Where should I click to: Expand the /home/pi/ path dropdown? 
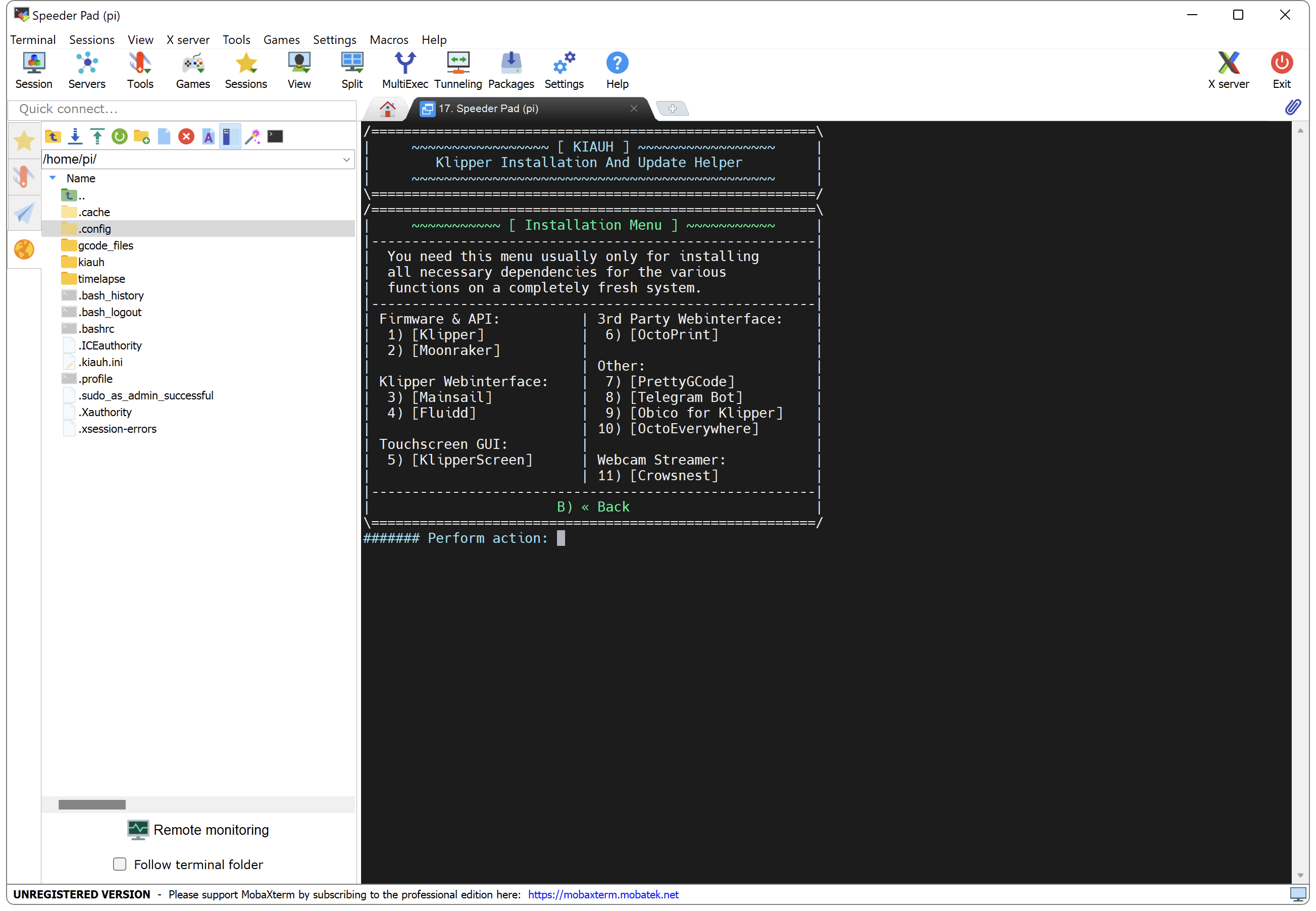(x=346, y=159)
